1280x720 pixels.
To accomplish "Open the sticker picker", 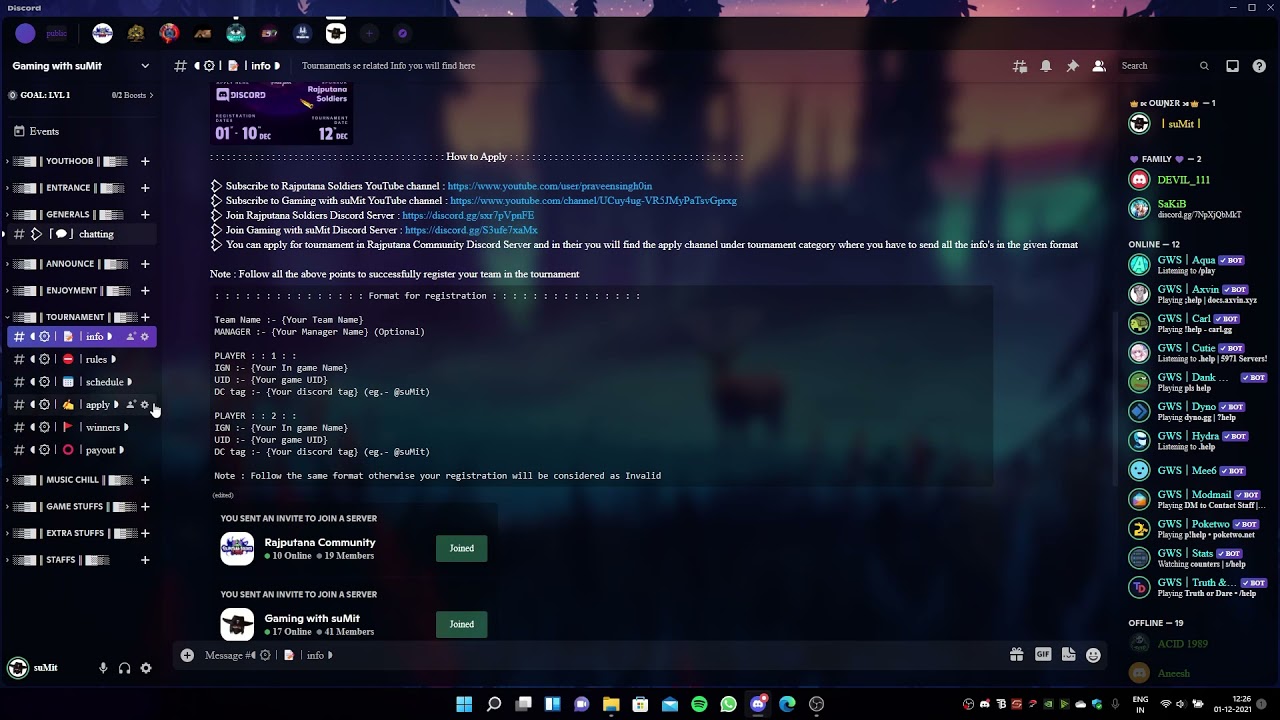I will coord(1068,655).
